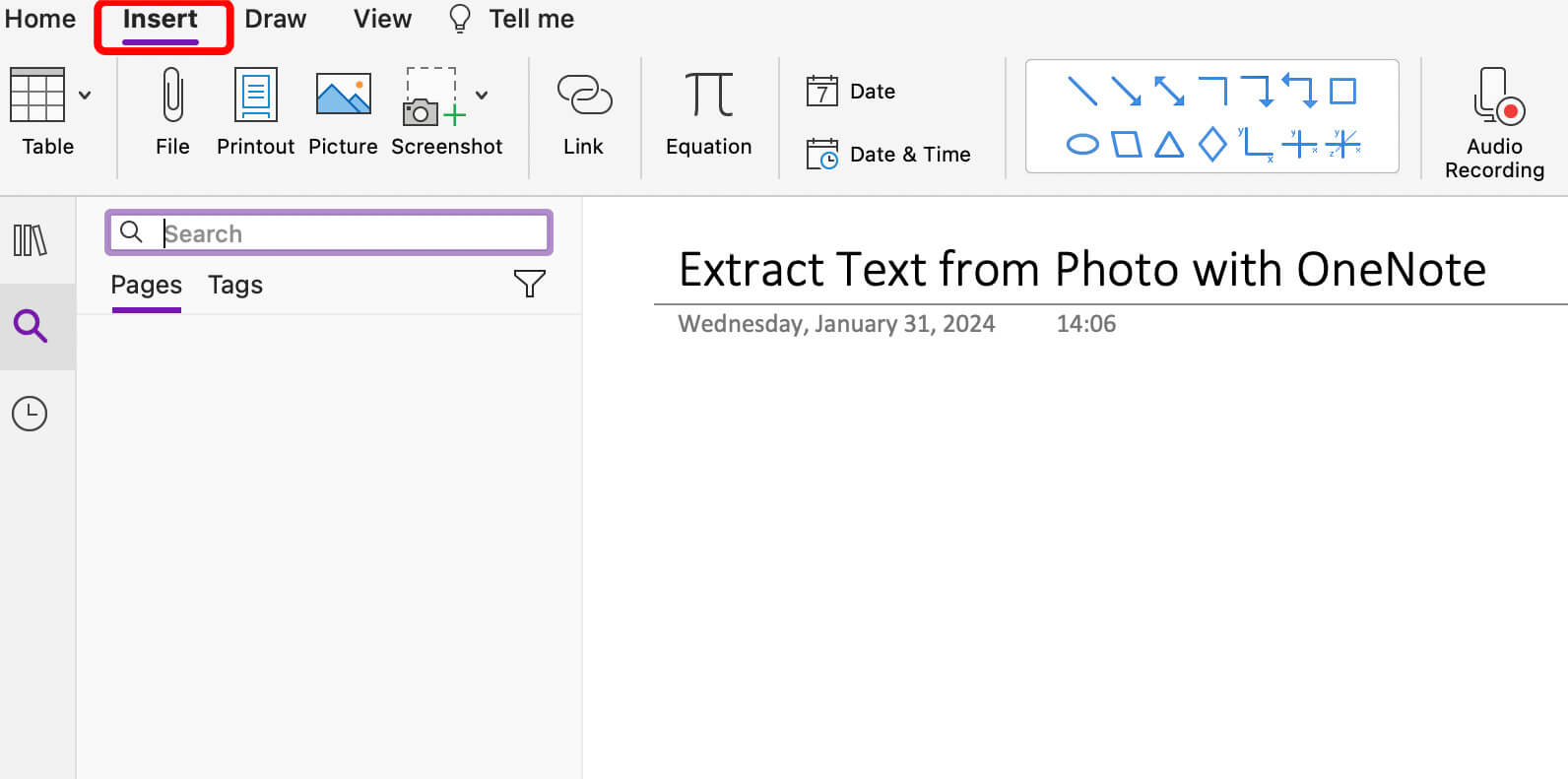The image size is (1568, 779).
Task: Show notebooks via the books sidebar icon
Action: pos(30,240)
